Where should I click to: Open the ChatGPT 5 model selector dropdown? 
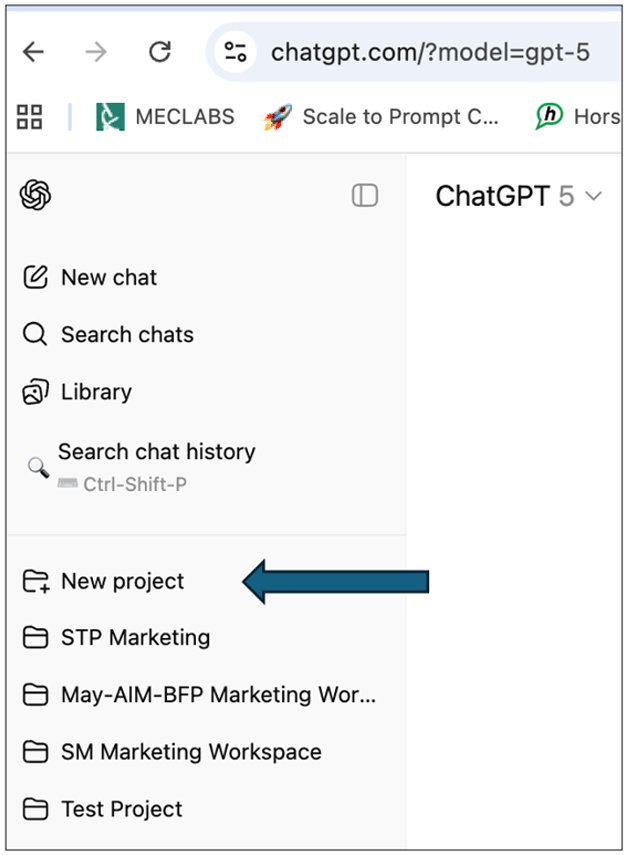pyautogui.click(x=519, y=196)
